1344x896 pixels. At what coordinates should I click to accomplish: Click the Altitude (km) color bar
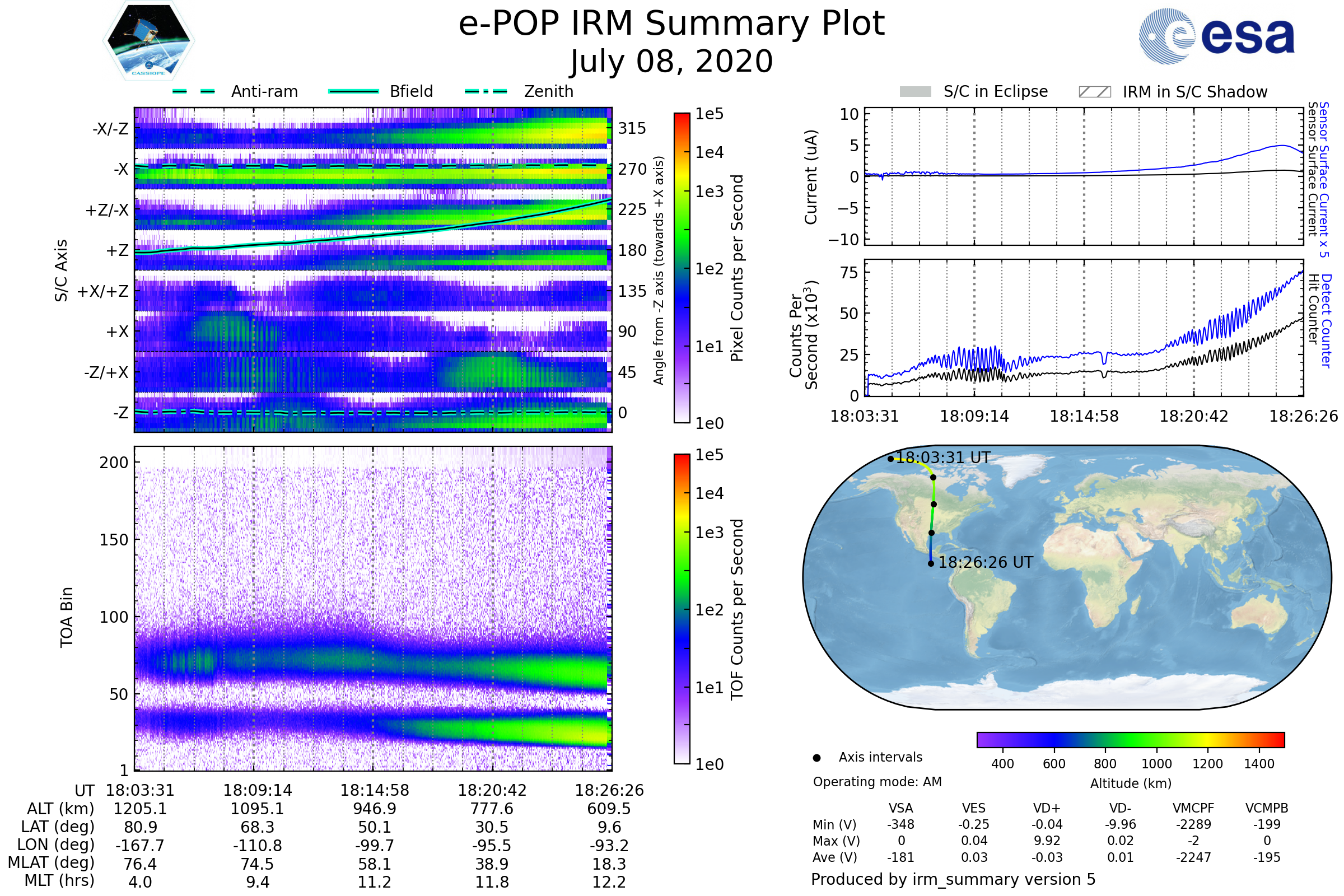(1130, 739)
